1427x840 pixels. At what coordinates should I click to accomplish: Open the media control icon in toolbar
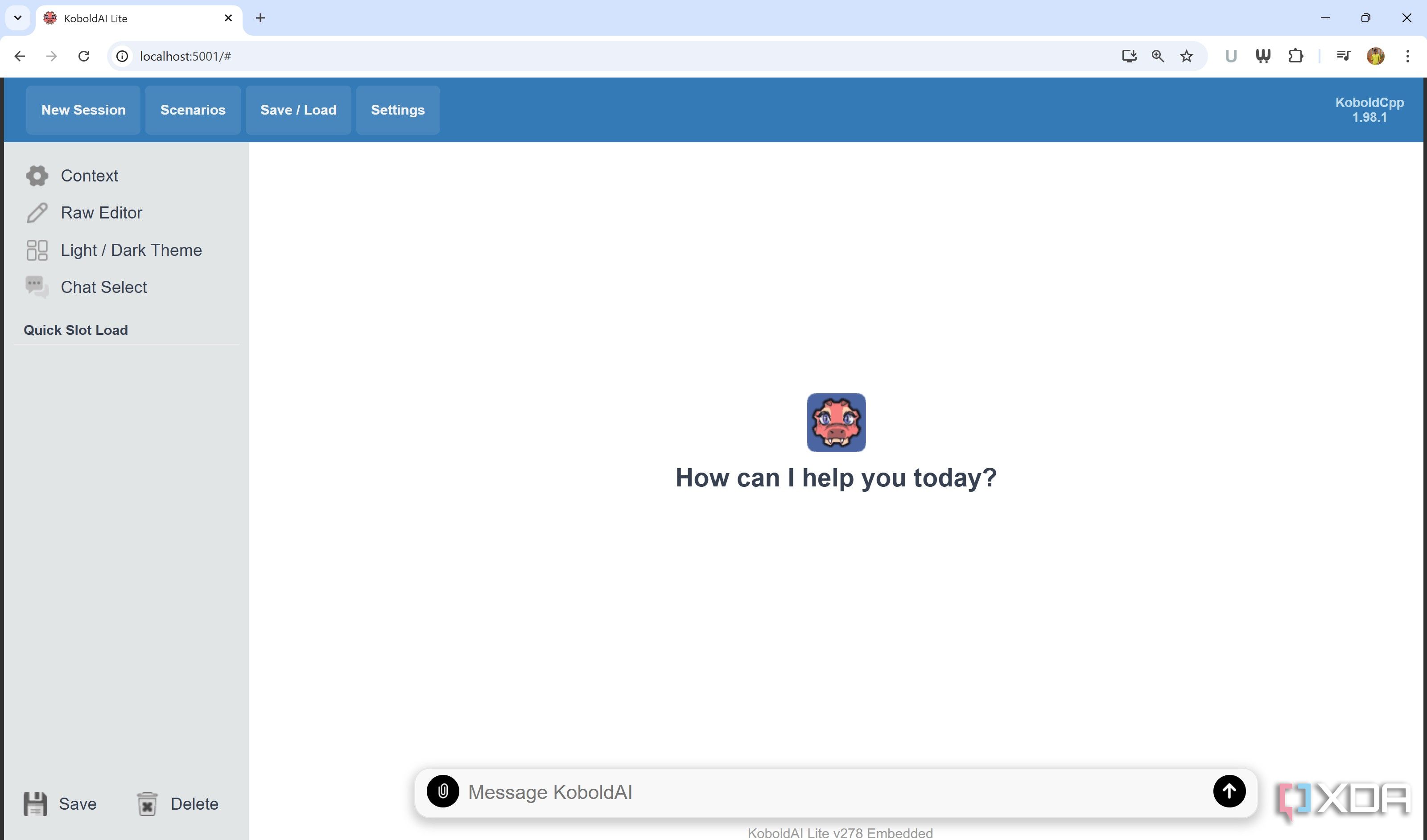click(x=1343, y=56)
